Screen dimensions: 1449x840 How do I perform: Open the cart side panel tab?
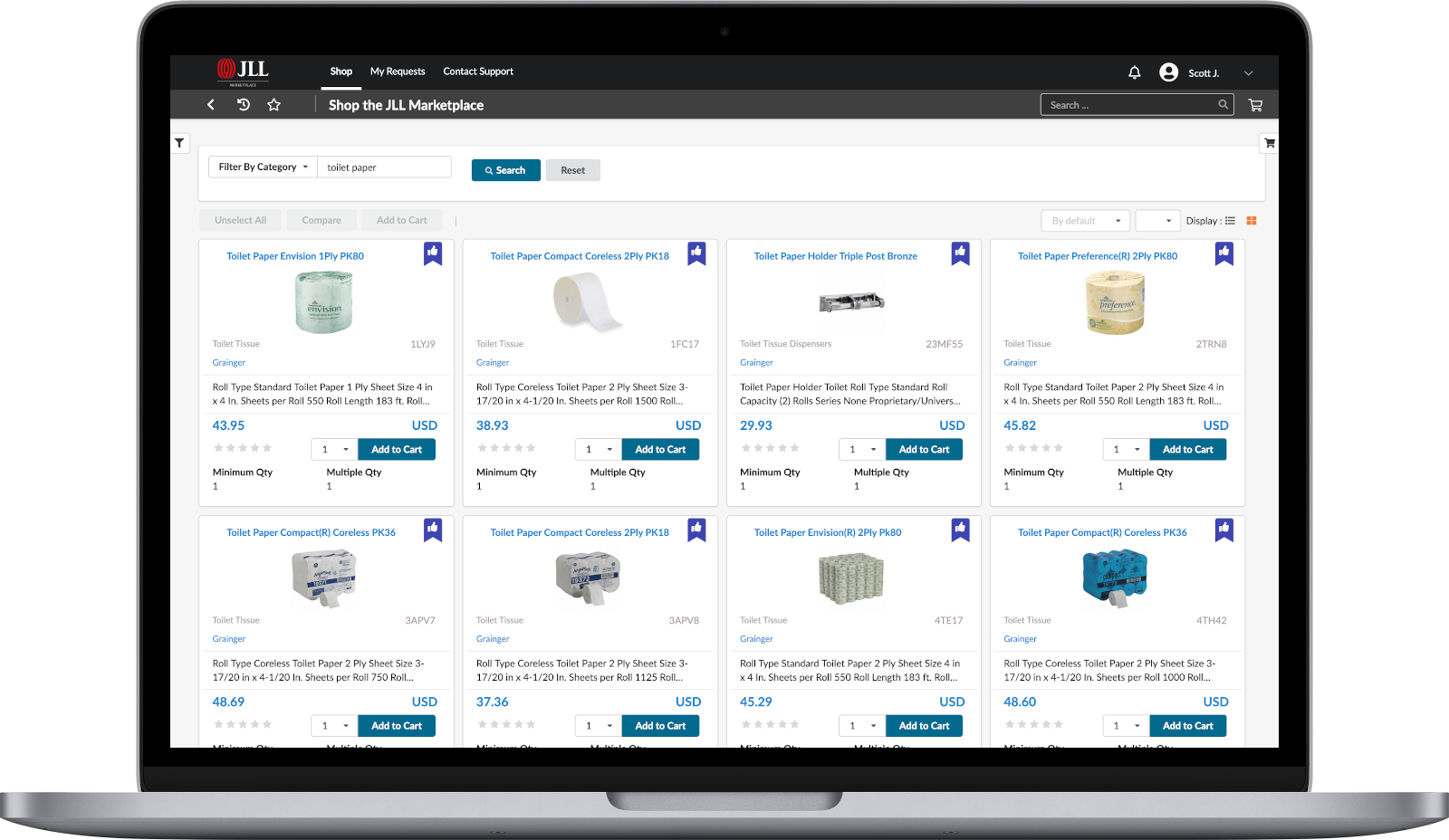(1270, 143)
